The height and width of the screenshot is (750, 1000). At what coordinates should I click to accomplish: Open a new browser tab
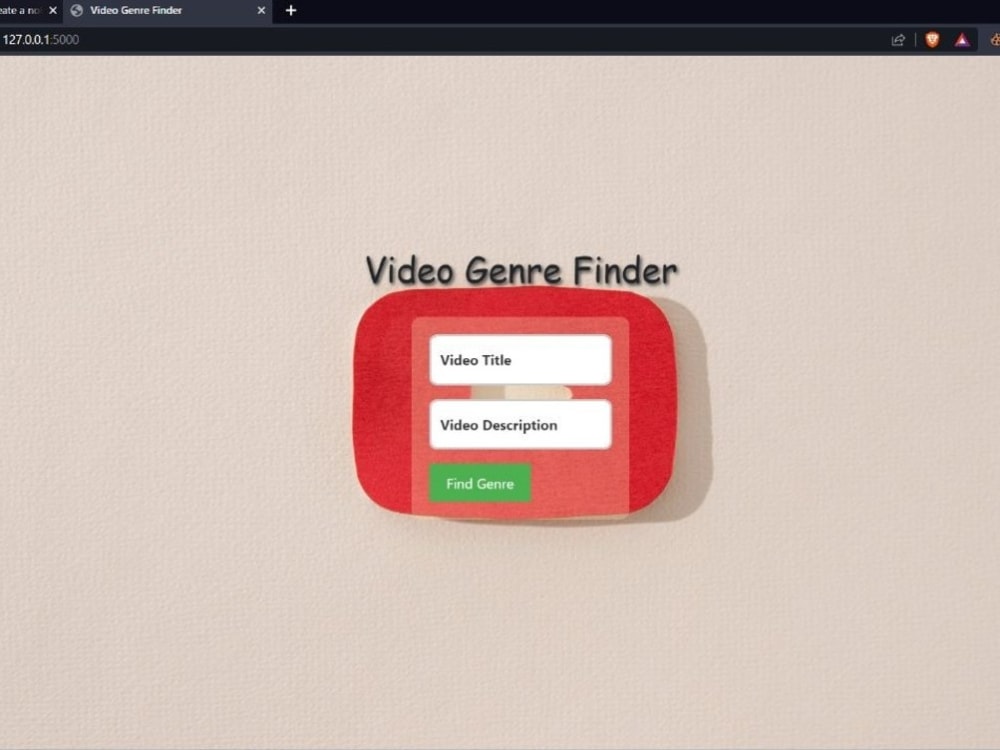point(291,10)
